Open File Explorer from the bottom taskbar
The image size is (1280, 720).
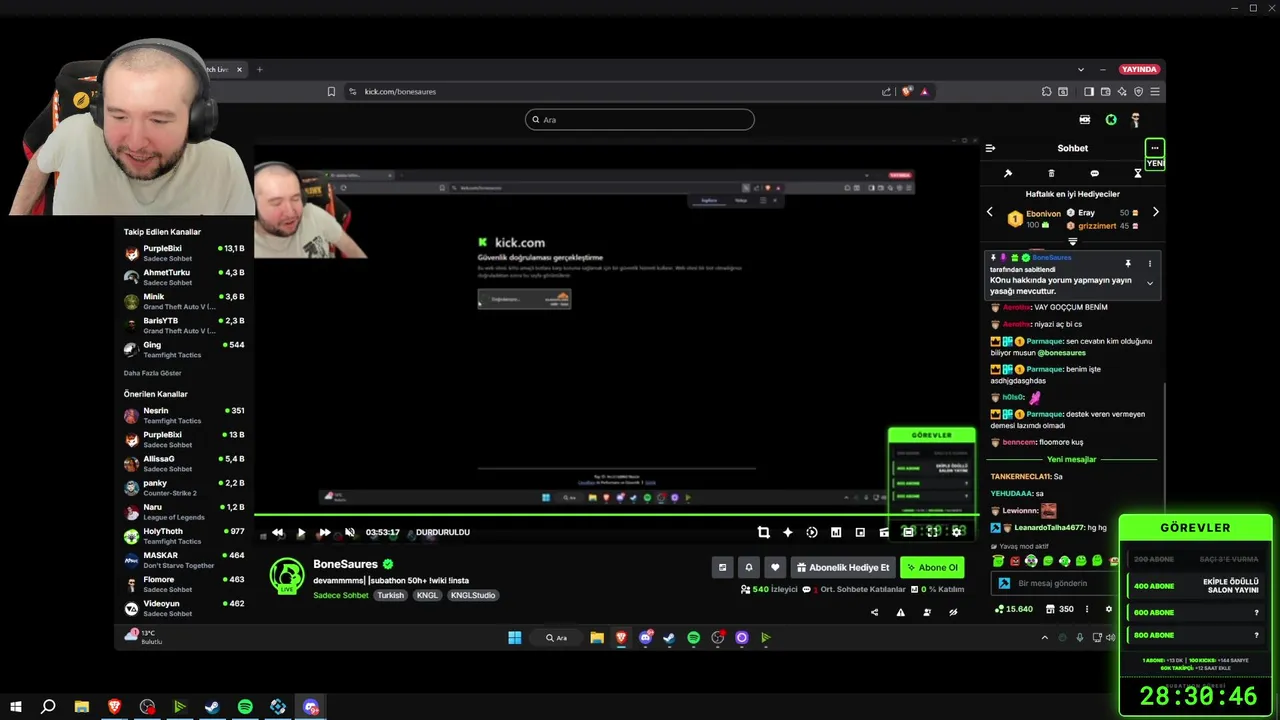point(81,707)
